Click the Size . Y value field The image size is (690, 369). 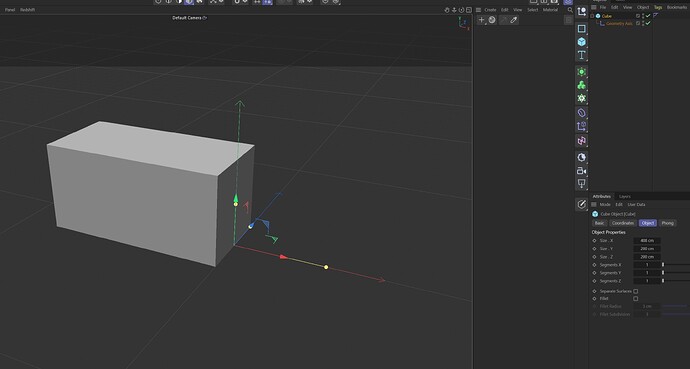[647, 248]
